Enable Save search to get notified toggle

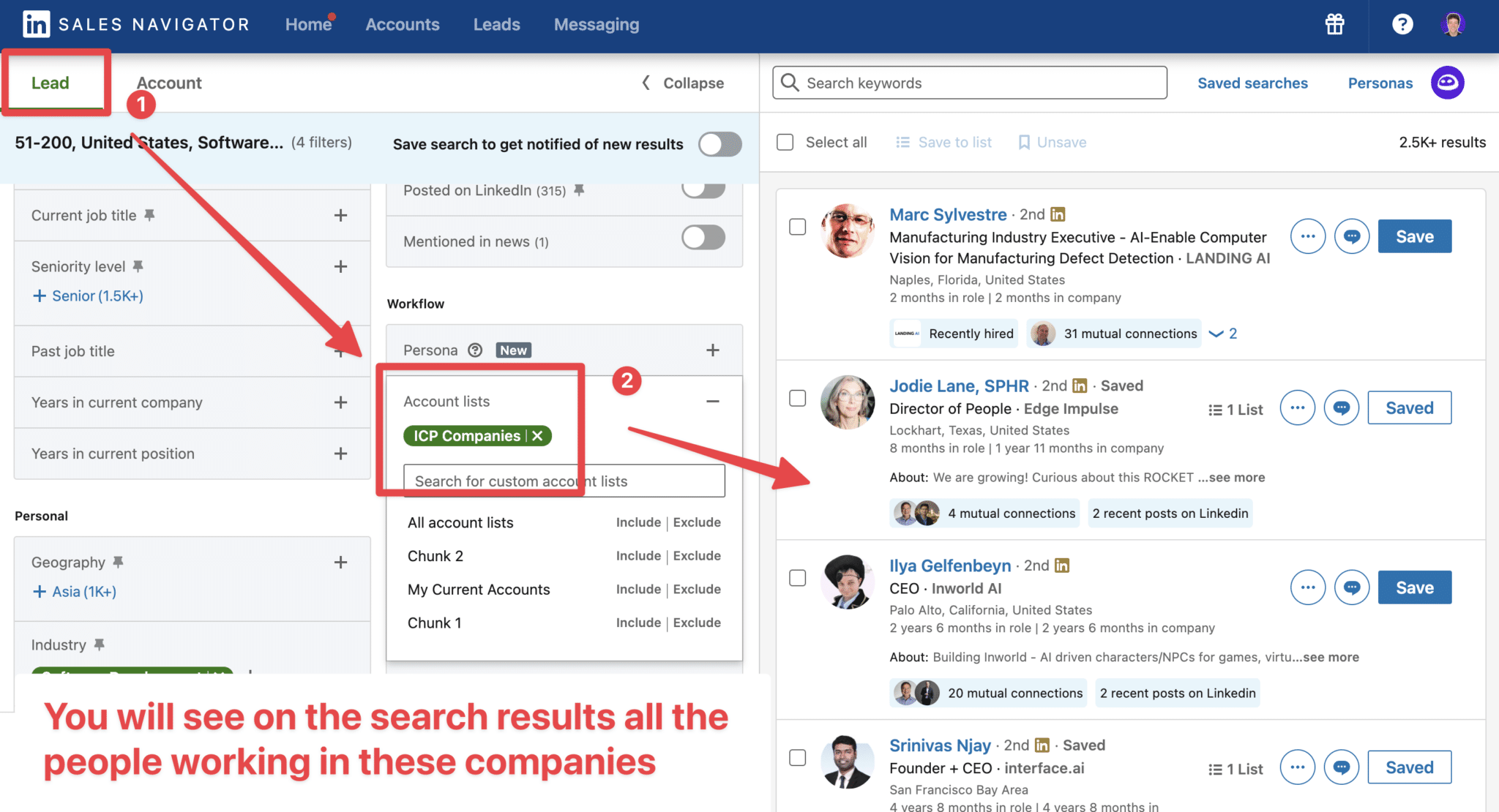pos(719,144)
